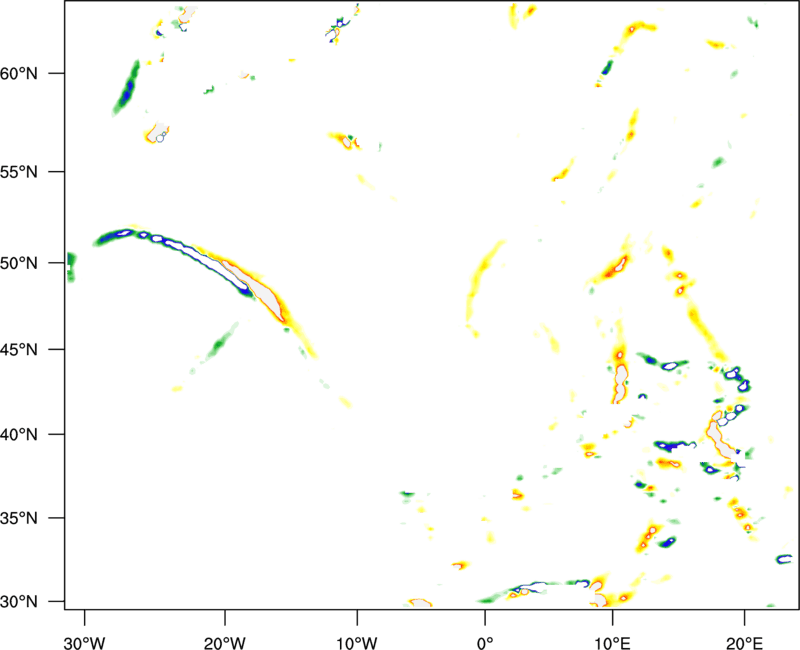Click the 45°N latitude label
The image size is (800, 650).
coord(19,350)
